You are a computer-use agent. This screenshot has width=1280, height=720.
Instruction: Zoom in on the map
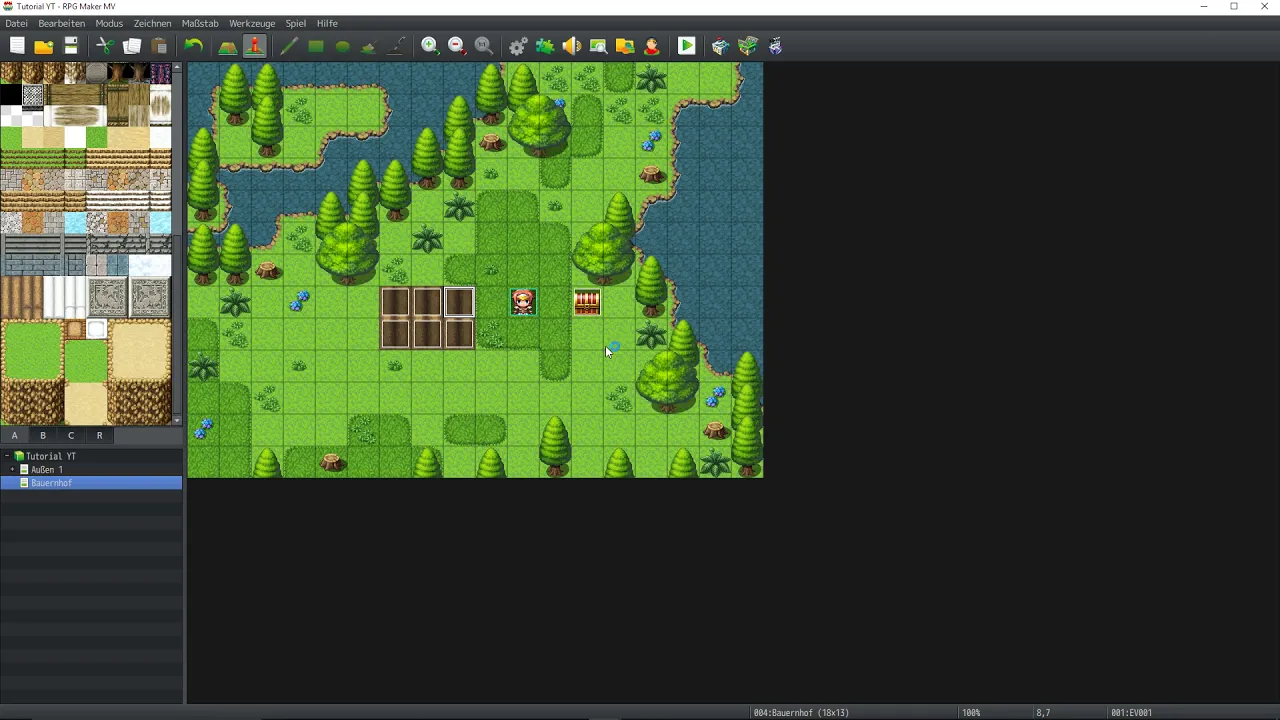430,46
